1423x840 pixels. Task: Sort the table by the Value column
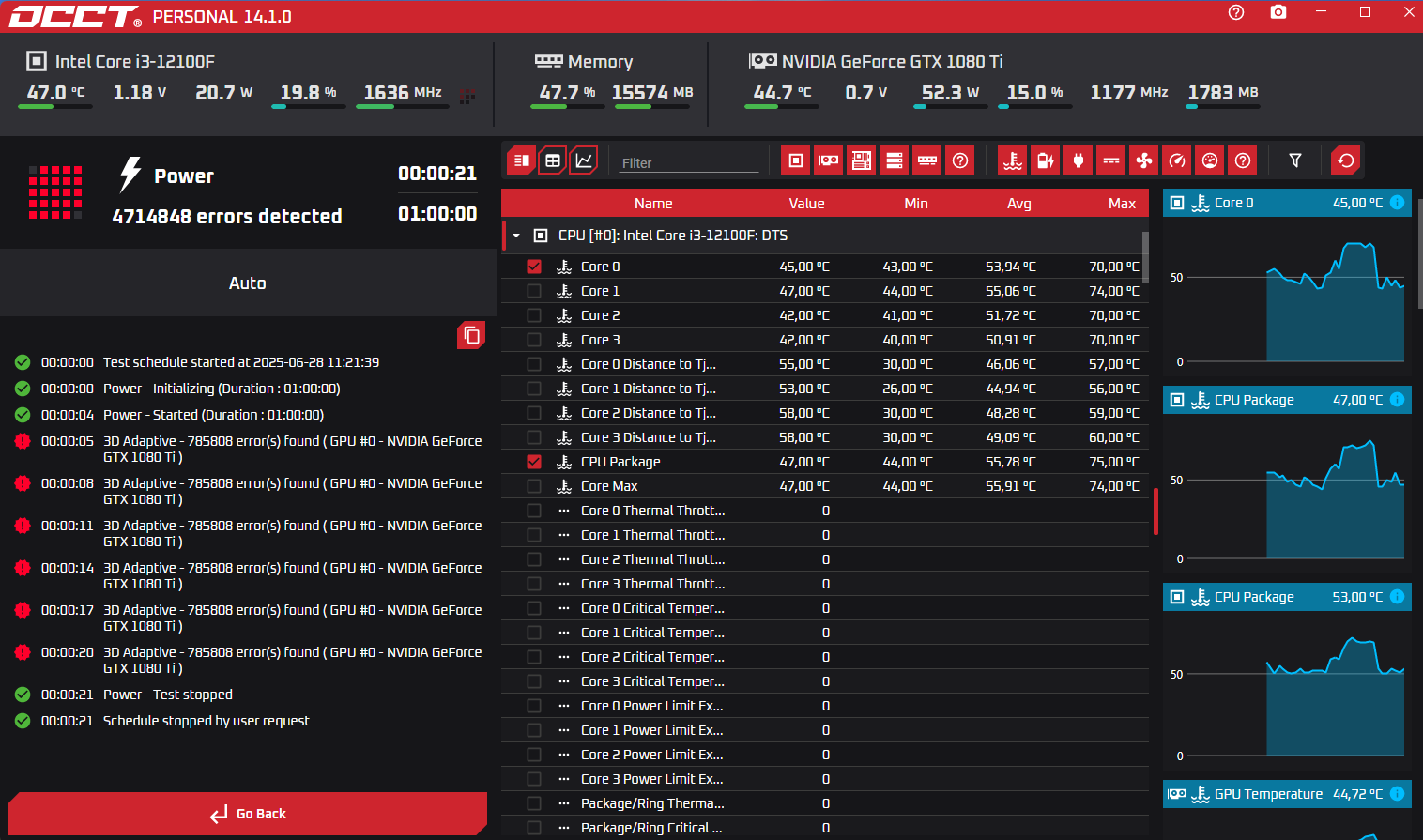806,204
